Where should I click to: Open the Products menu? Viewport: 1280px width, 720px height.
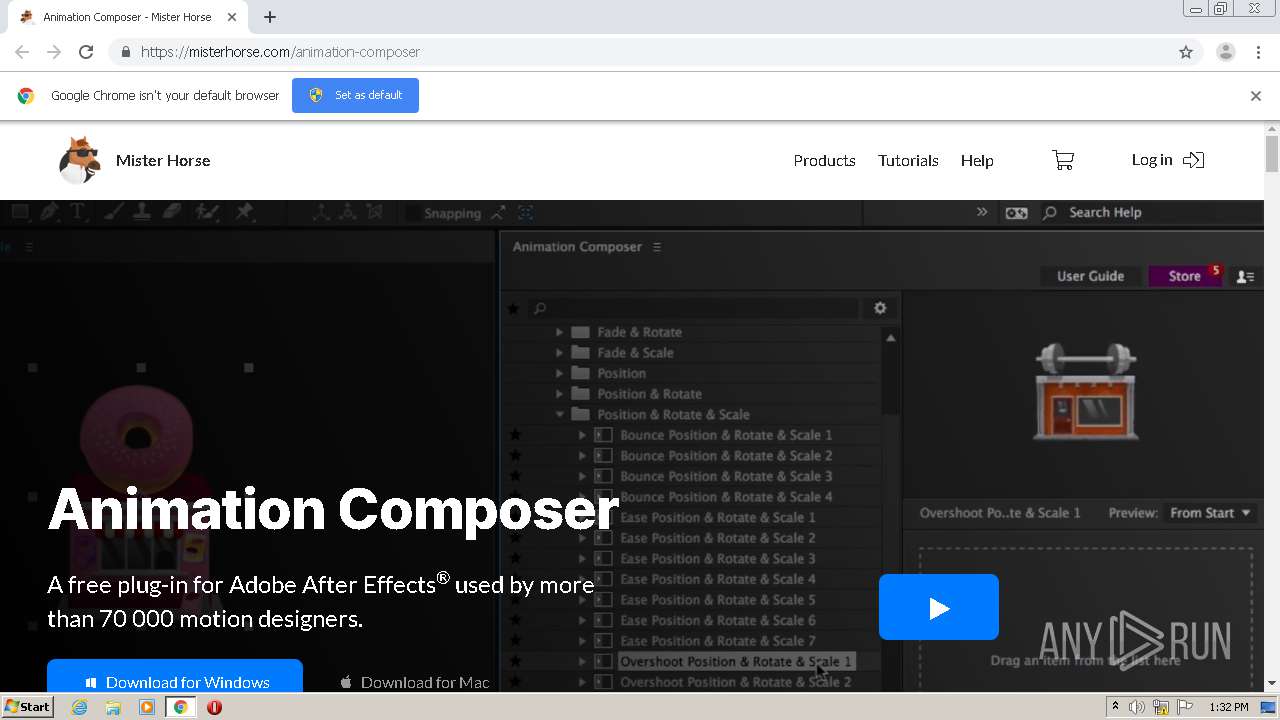pos(824,160)
